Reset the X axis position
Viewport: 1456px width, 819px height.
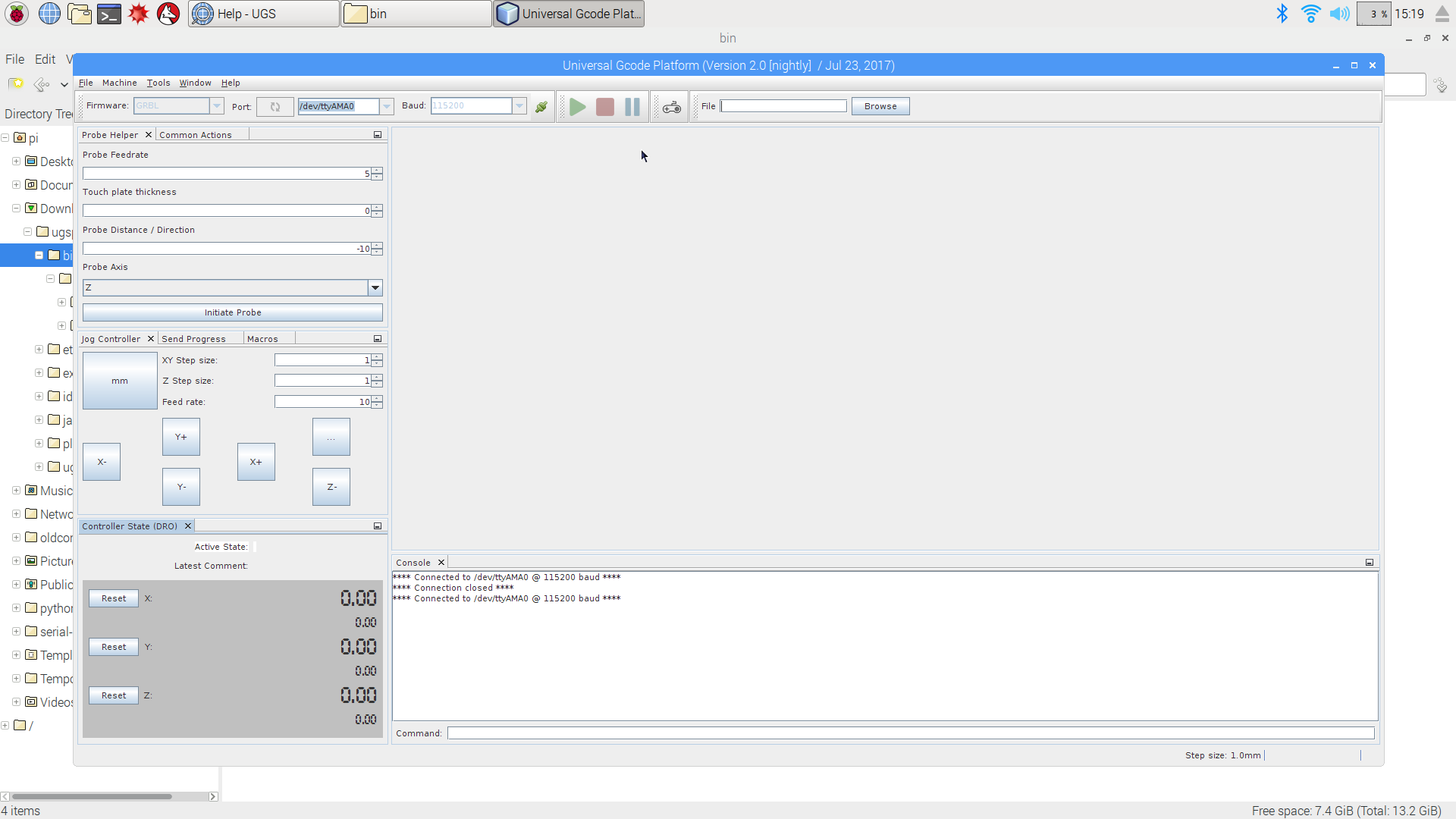coord(114,598)
